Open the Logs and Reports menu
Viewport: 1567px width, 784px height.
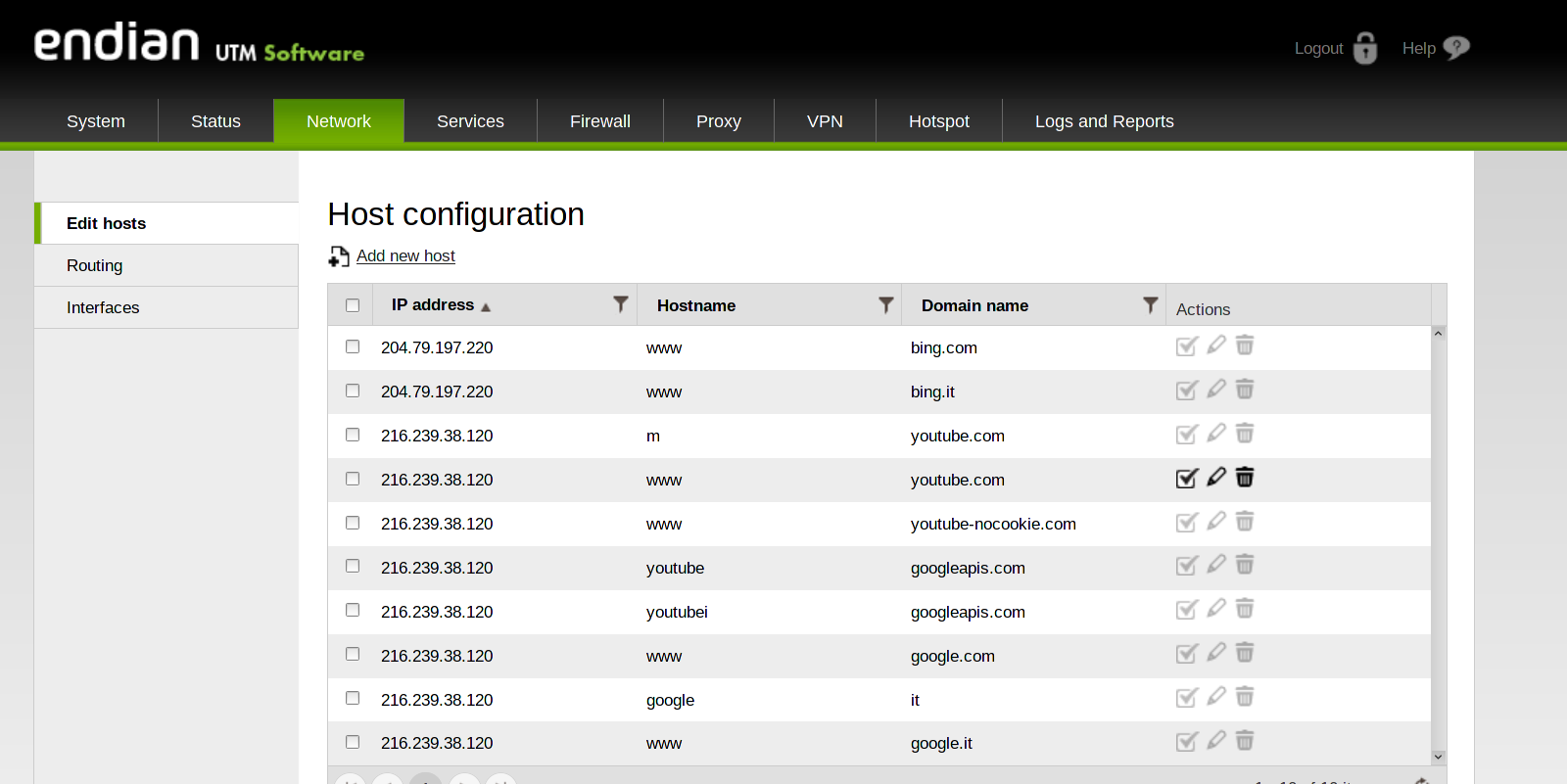1105,121
